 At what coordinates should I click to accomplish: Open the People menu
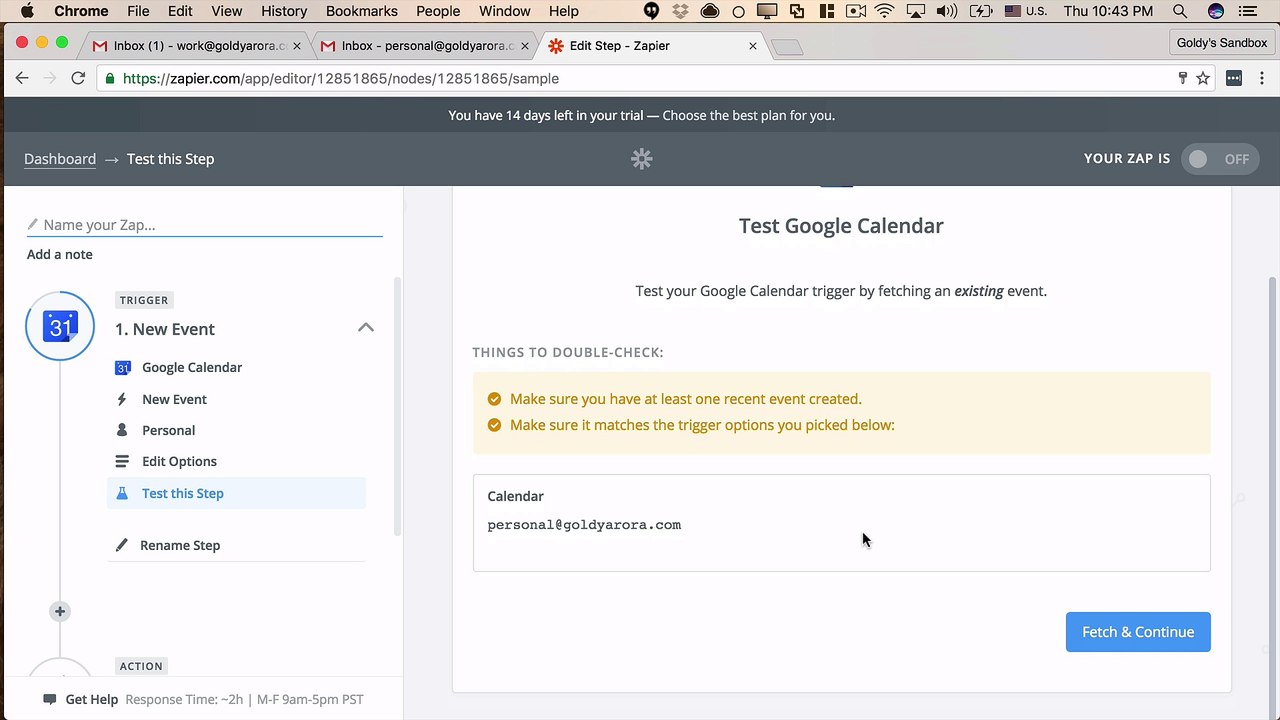click(x=438, y=11)
